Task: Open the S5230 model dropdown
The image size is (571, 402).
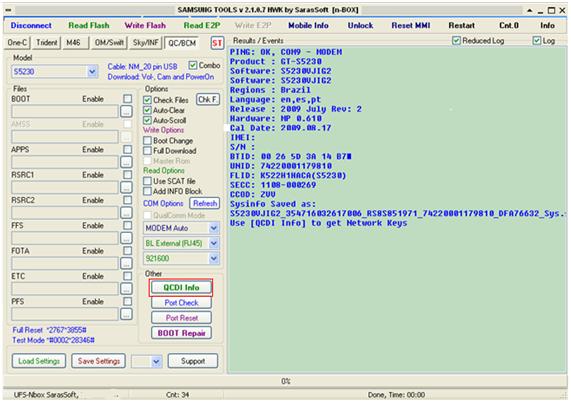Action: 92,71
